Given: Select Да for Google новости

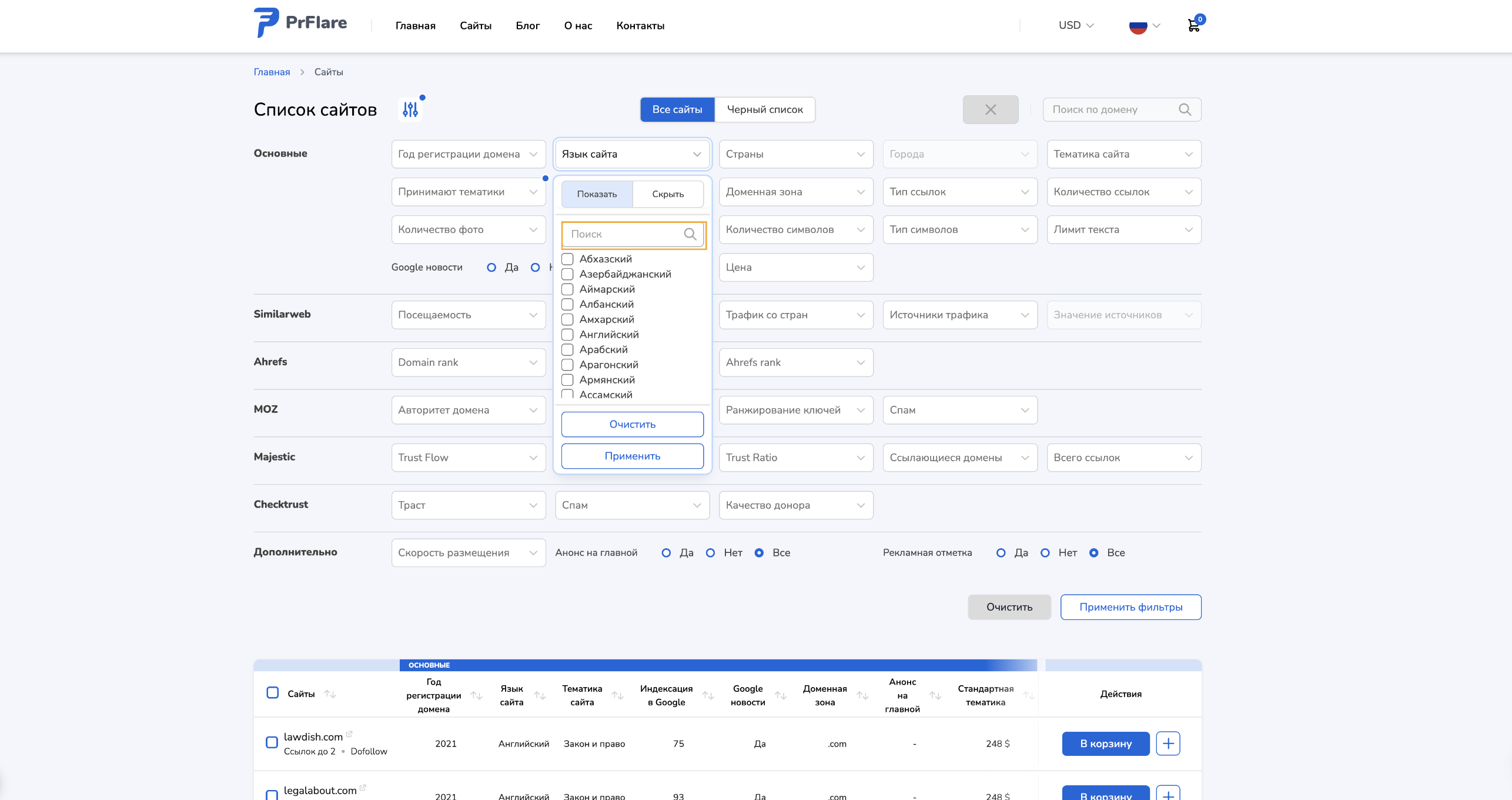Looking at the screenshot, I should pyautogui.click(x=491, y=268).
